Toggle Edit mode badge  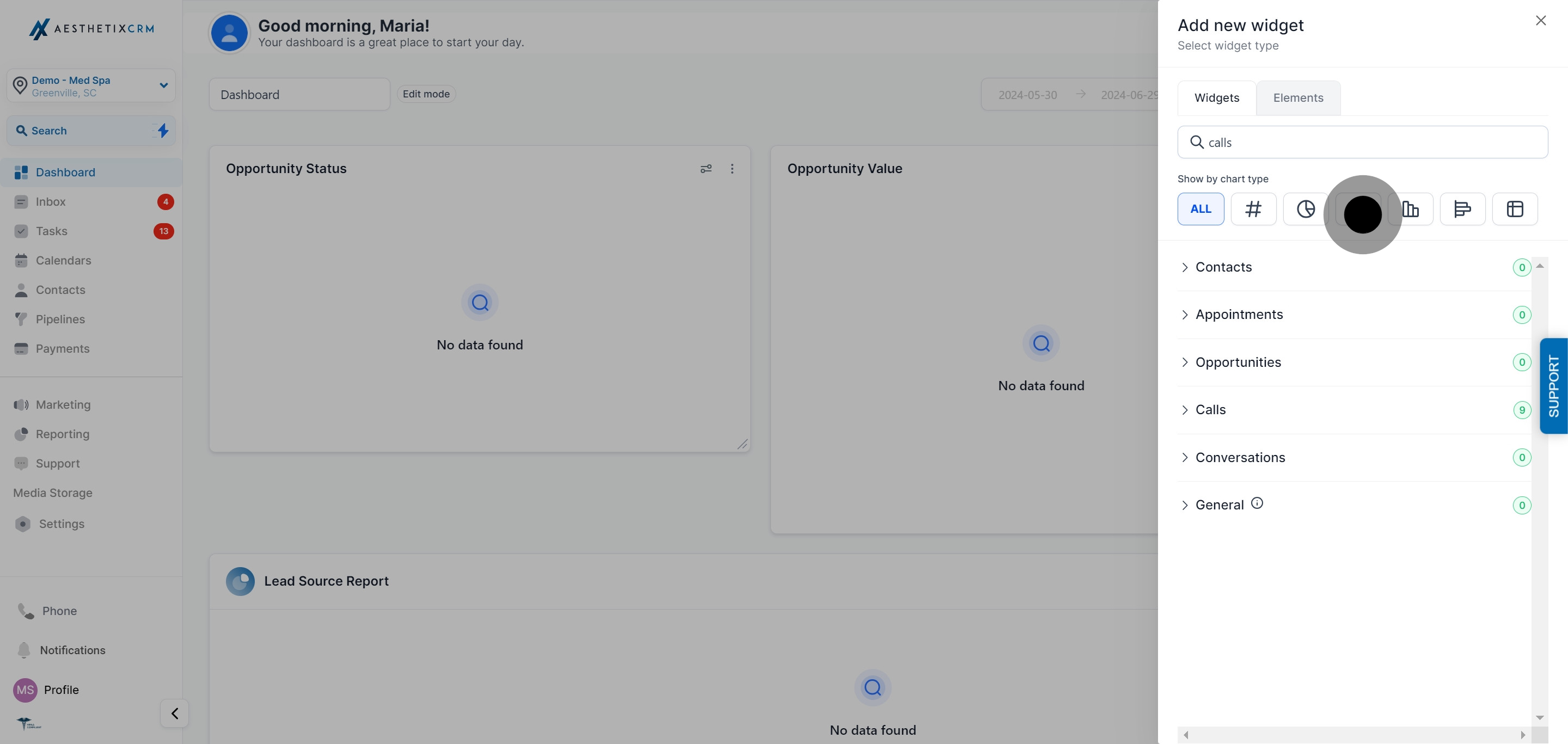[x=426, y=94]
